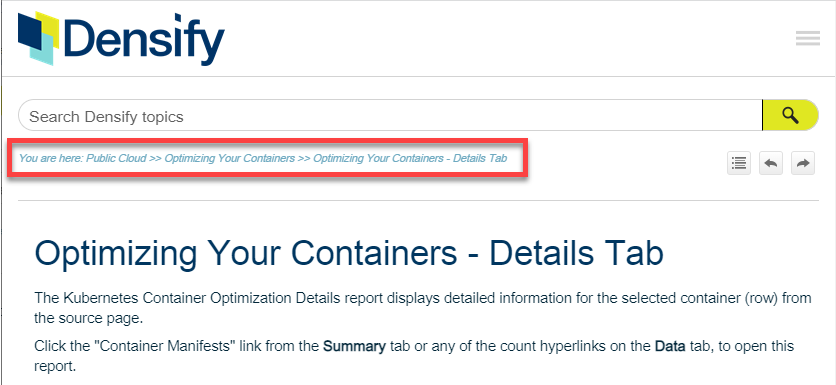Click the bold Summary word in text

[355, 347]
